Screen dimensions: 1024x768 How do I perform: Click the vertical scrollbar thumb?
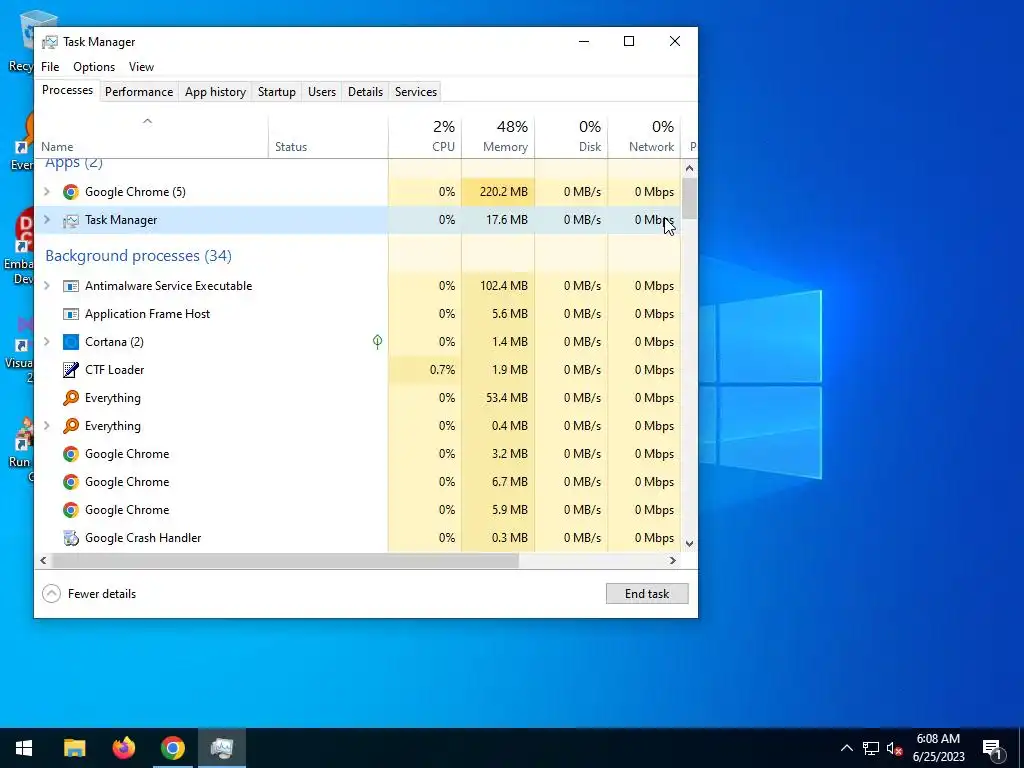(690, 198)
